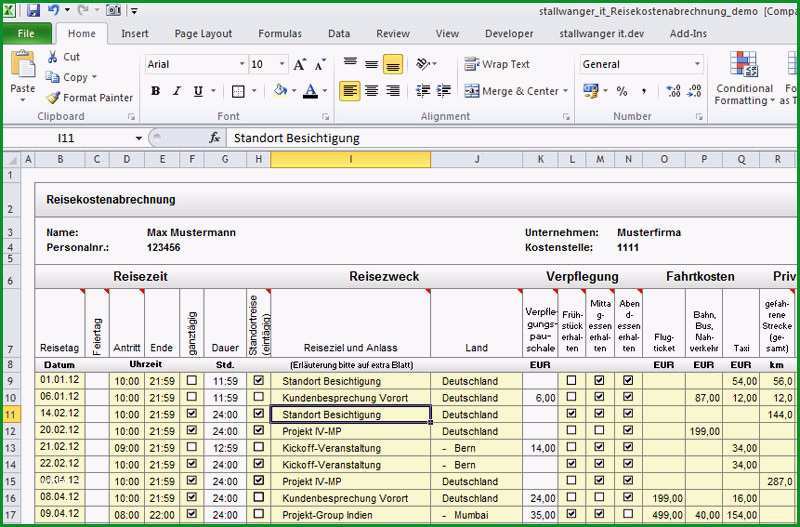Screen dimensions: 800x527
Task: Open the font color dropdown arrow
Action: click(325, 91)
